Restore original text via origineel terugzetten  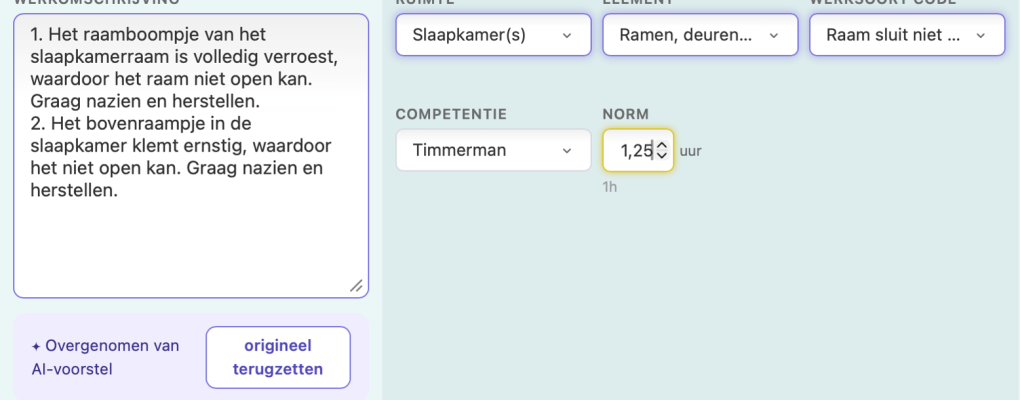click(x=278, y=358)
